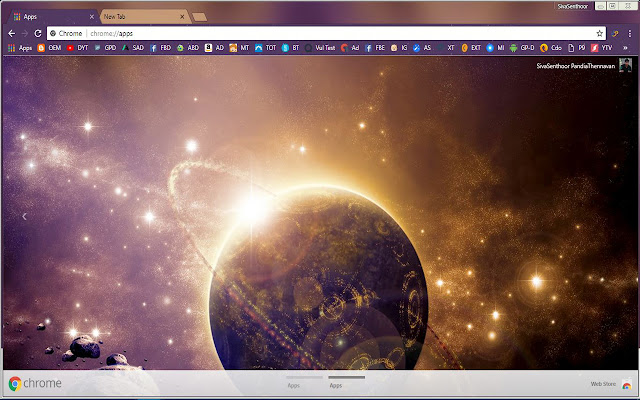Open the SAD bookmark
The height and width of the screenshot is (400, 640).
[133, 48]
